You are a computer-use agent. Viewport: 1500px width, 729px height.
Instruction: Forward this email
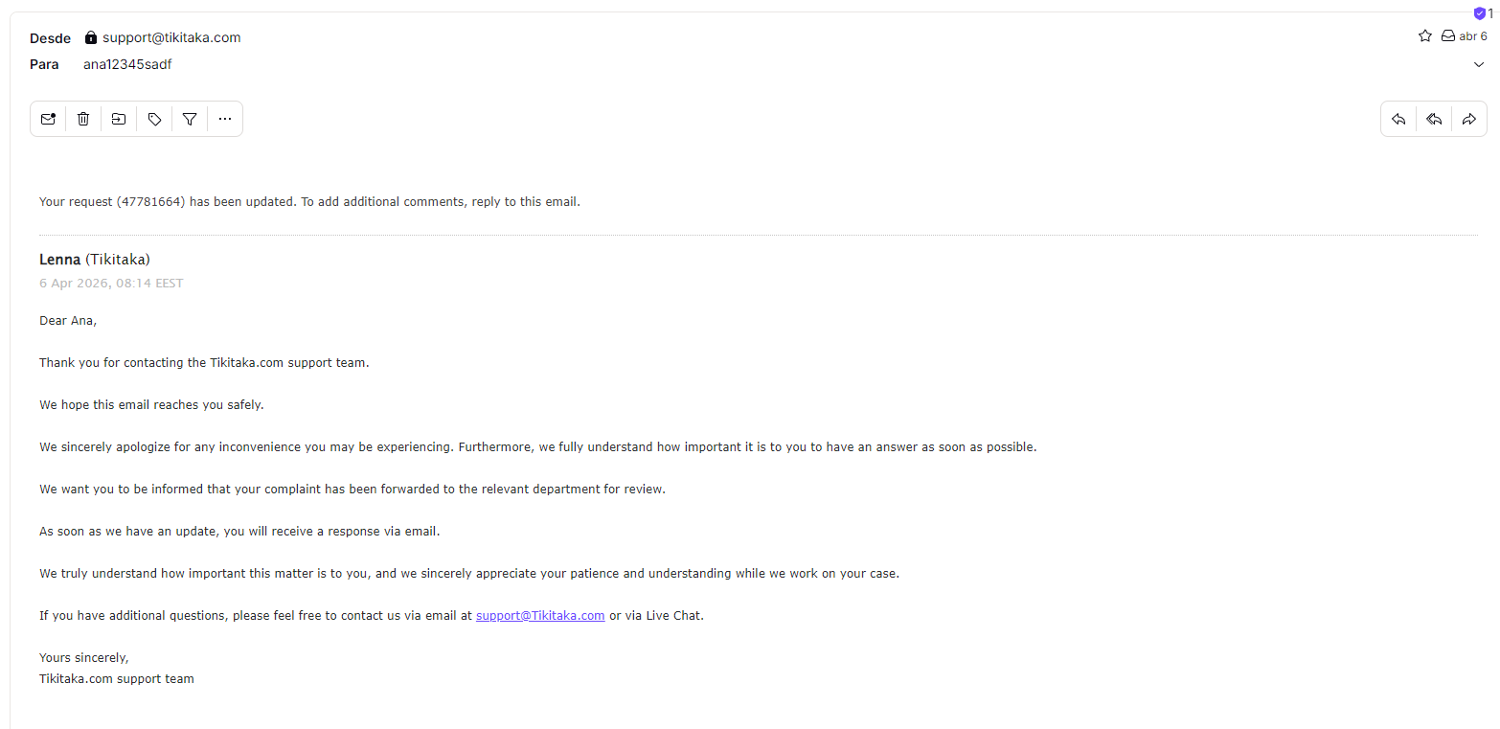tap(1469, 119)
